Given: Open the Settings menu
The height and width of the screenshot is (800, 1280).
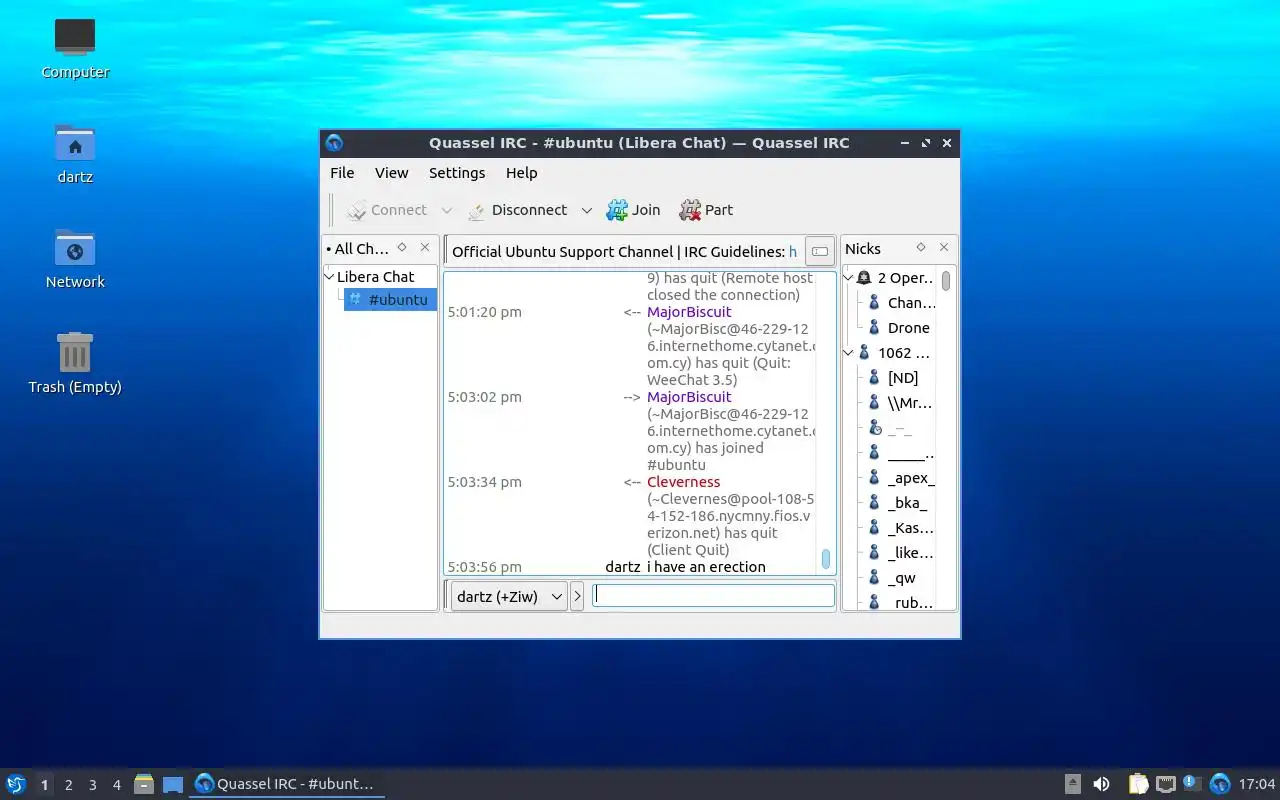Looking at the screenshot, I should 457,173.
